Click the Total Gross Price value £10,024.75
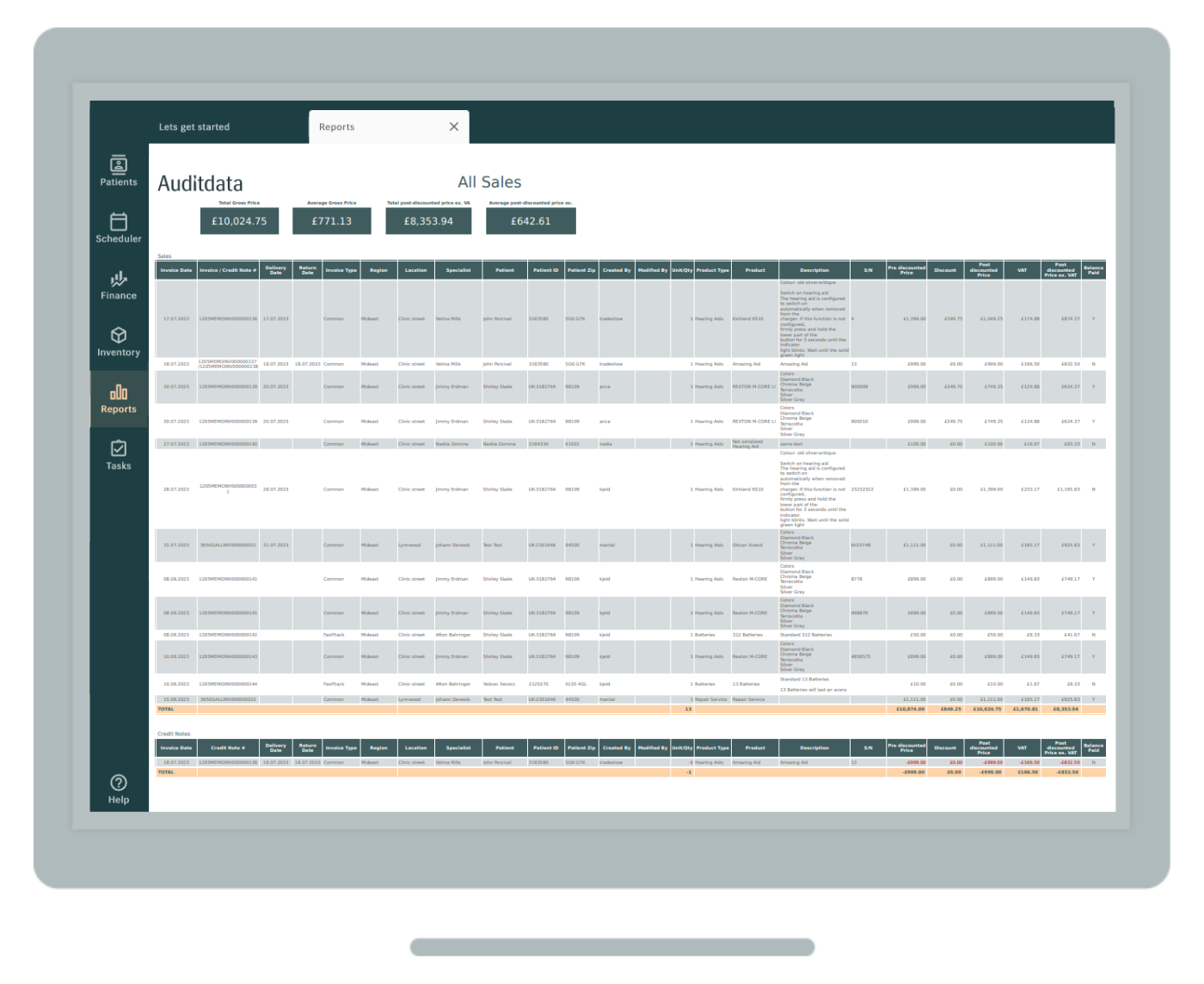This screenshot has width=1204, height=984. pos(240,220)
